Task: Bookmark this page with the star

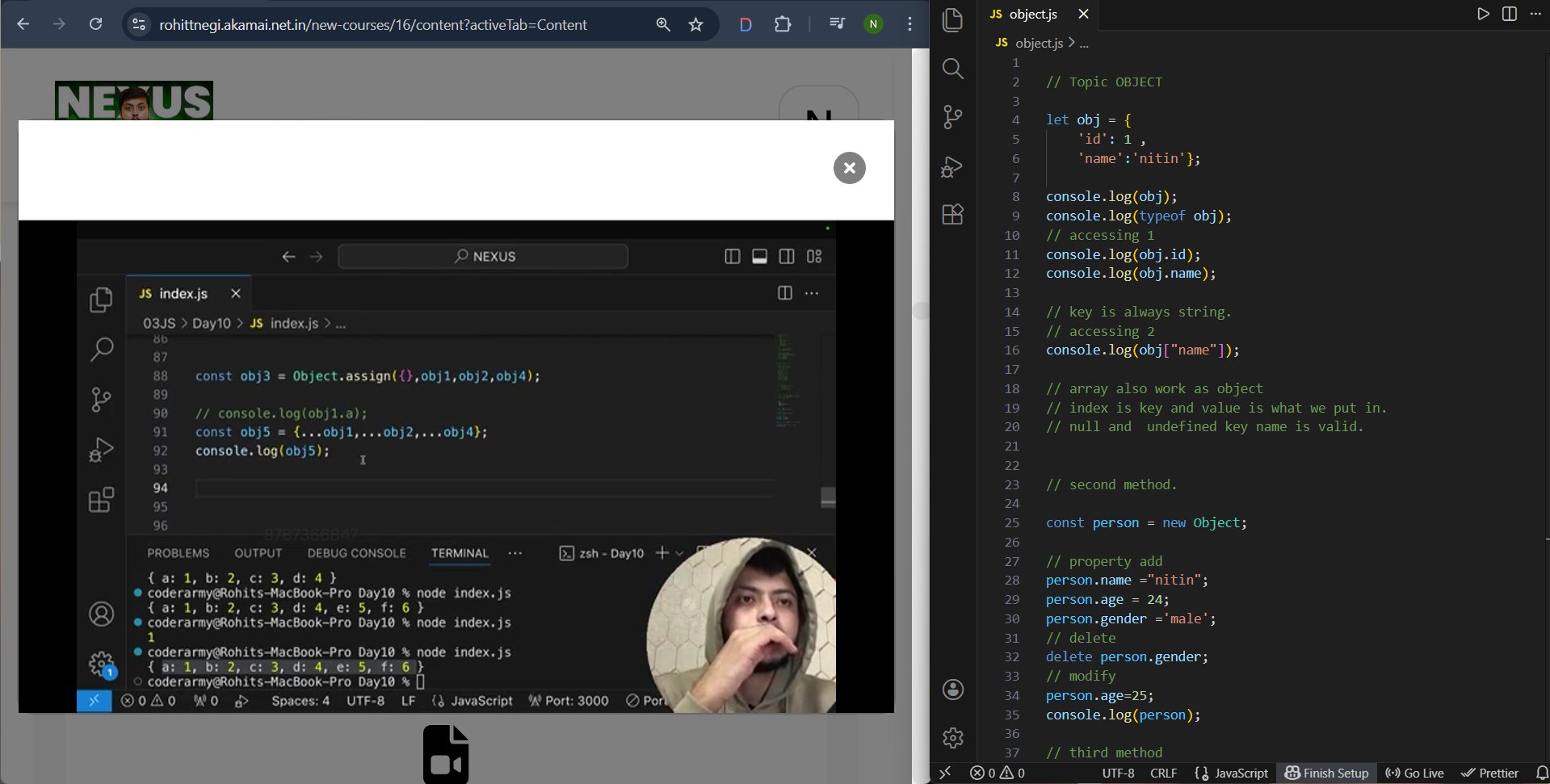Action: 695,24
